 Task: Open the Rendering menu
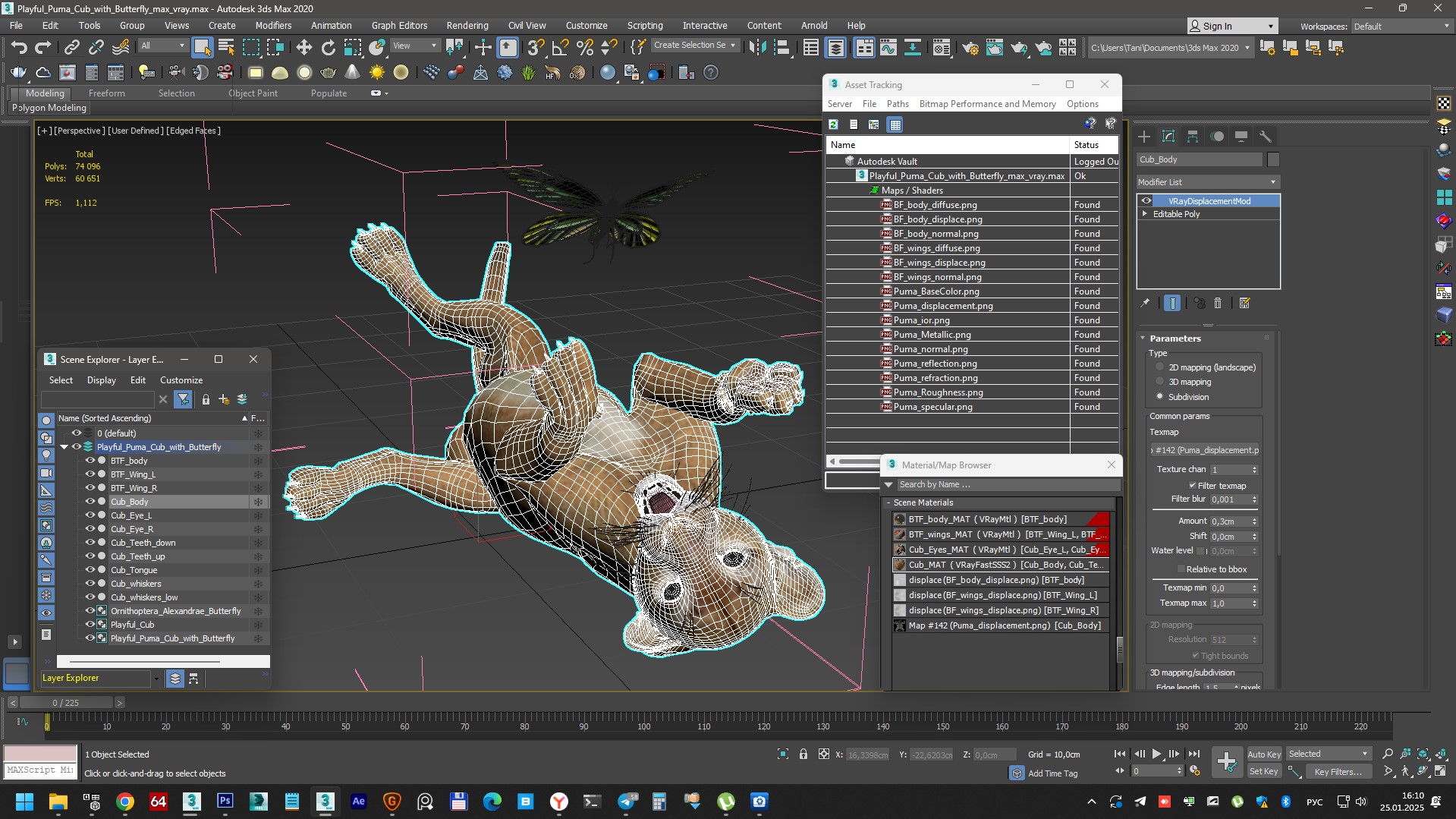pyautogui.click(x=467, y=25)
